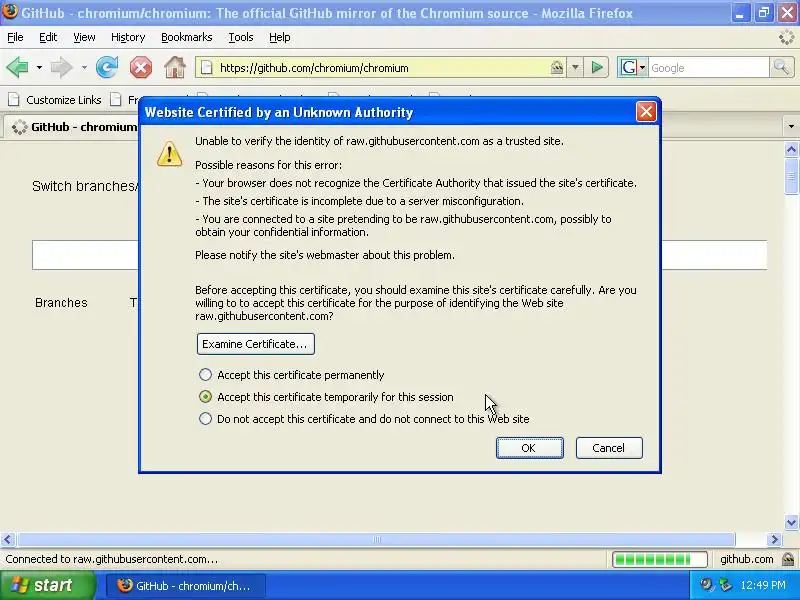Click the horizontal scrollbar right arrow
800x600 pixels.
tap(774, 539)
